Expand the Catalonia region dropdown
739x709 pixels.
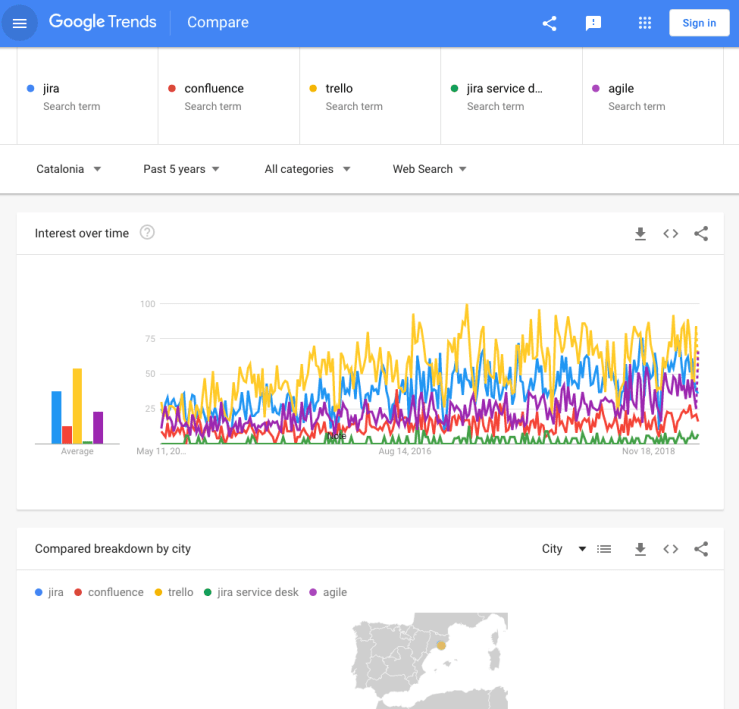69,169
